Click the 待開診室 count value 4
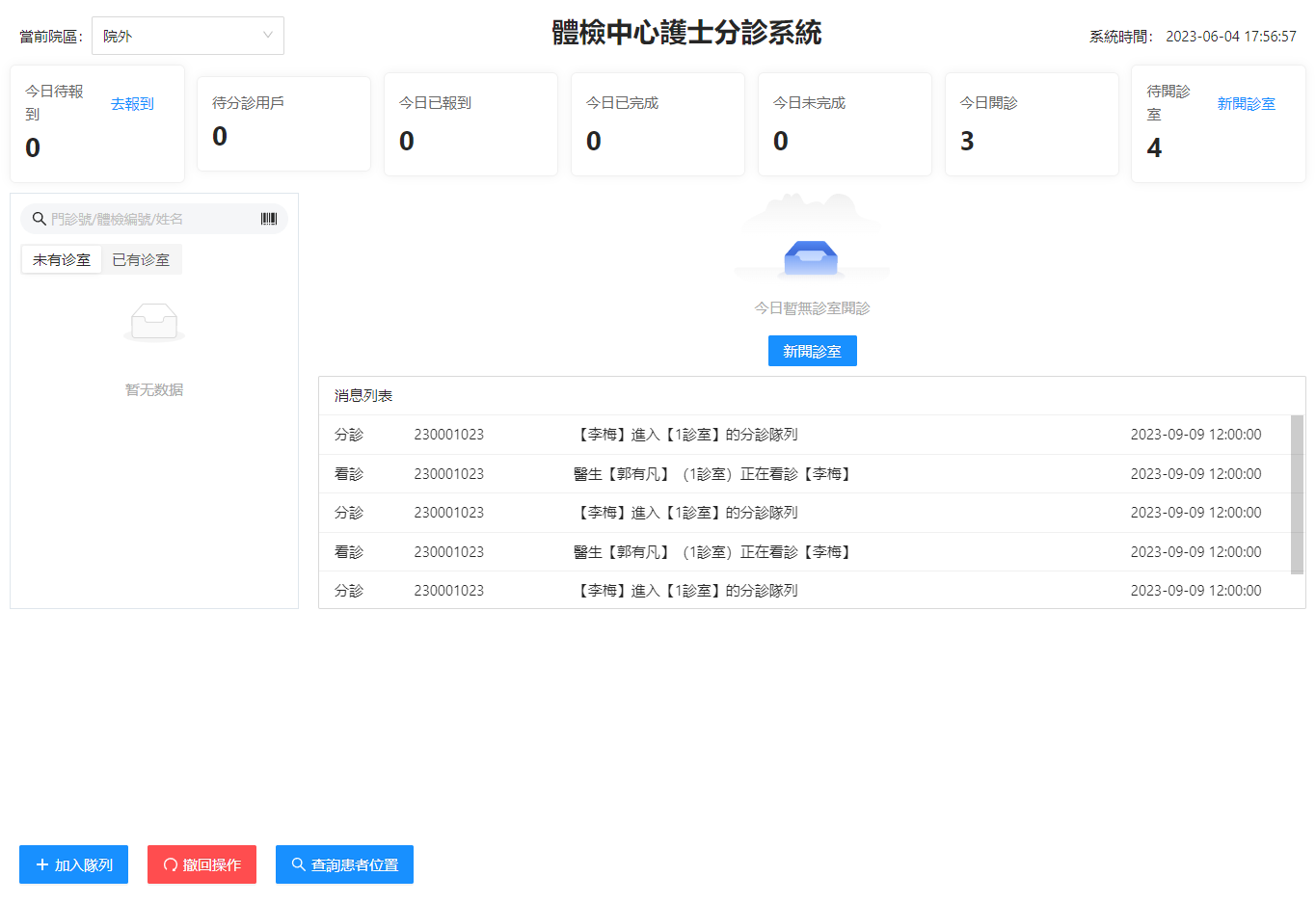1316x903 pixels. (x=1154, y=147)
